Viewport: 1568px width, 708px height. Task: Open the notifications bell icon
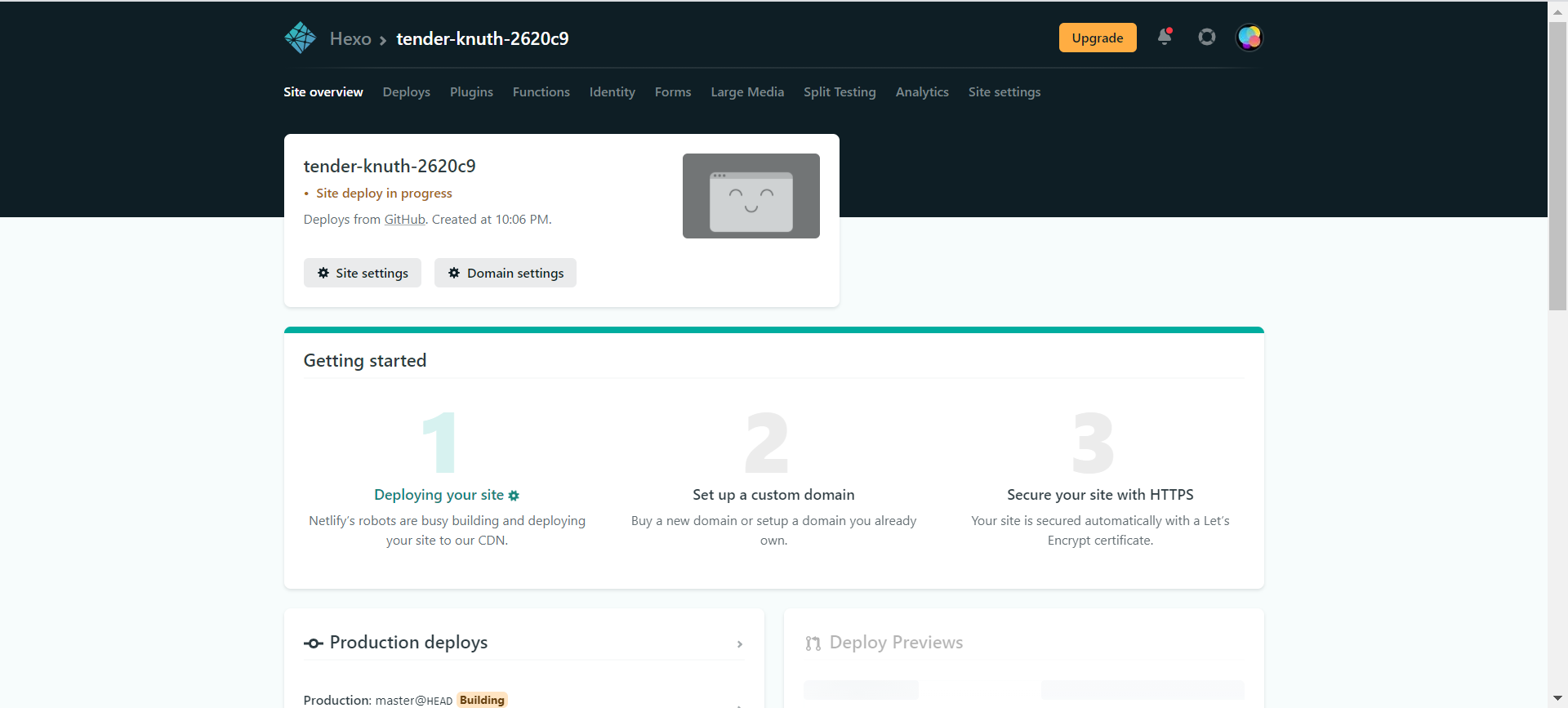tap(1165, 37)
